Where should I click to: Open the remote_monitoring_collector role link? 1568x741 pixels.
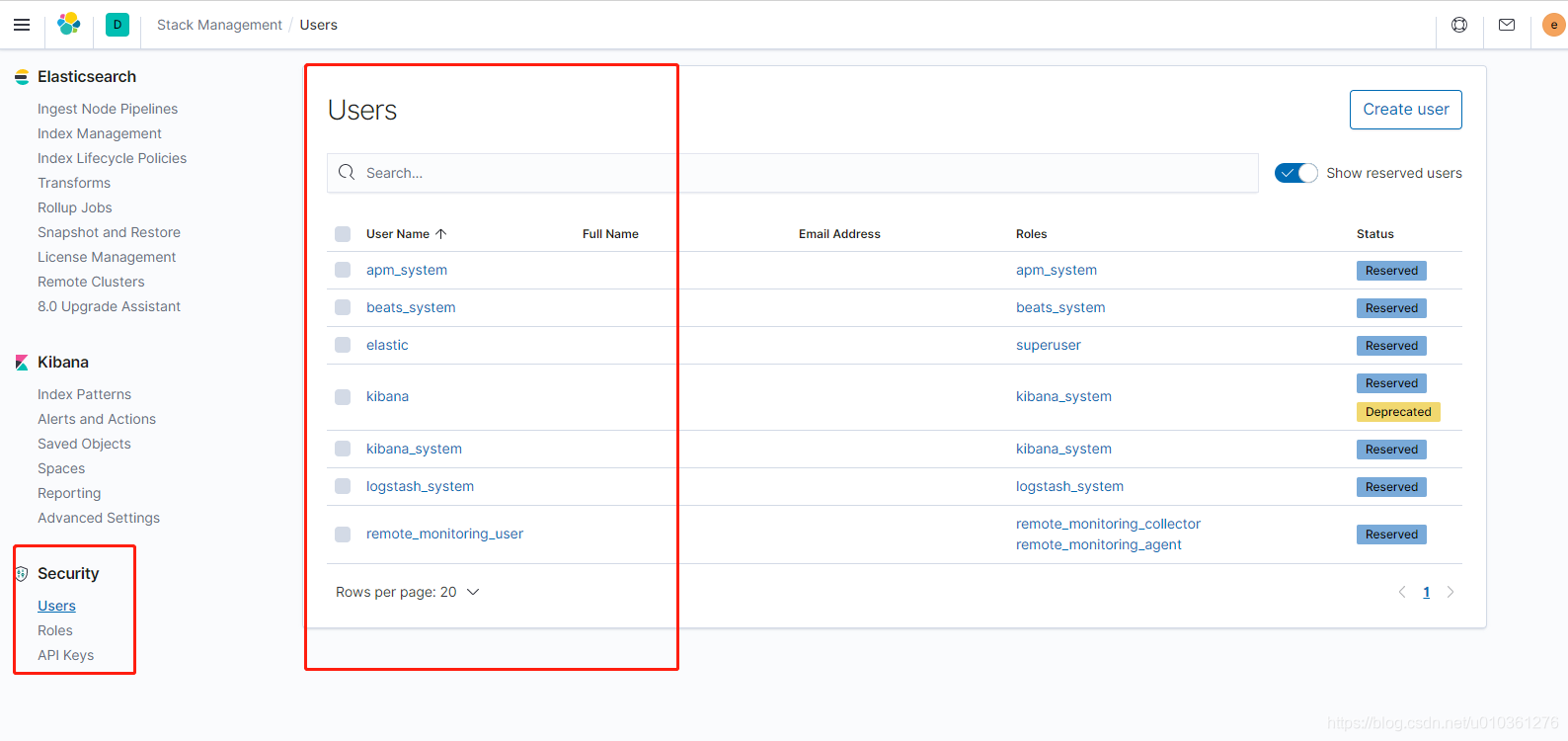[x=1108, y=524]
